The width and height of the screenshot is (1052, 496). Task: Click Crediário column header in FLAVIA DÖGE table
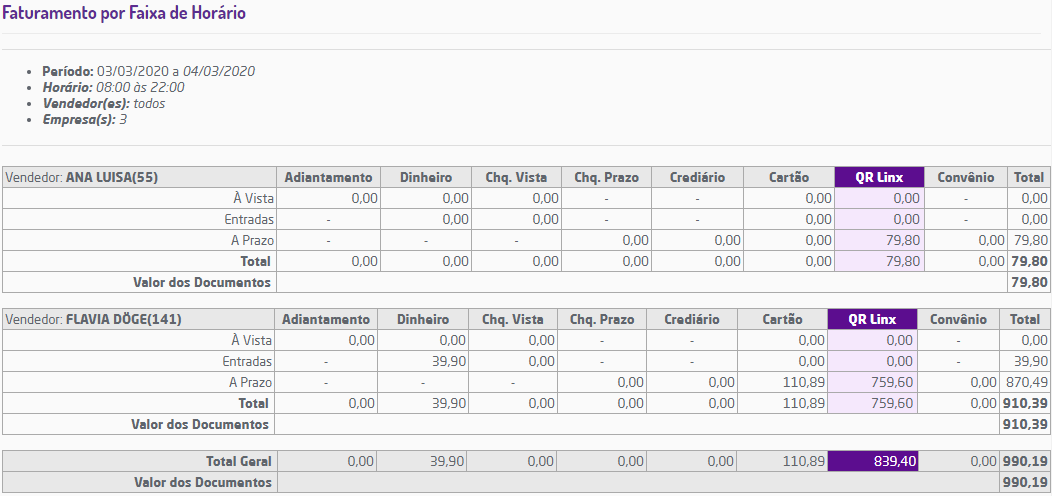691,319
